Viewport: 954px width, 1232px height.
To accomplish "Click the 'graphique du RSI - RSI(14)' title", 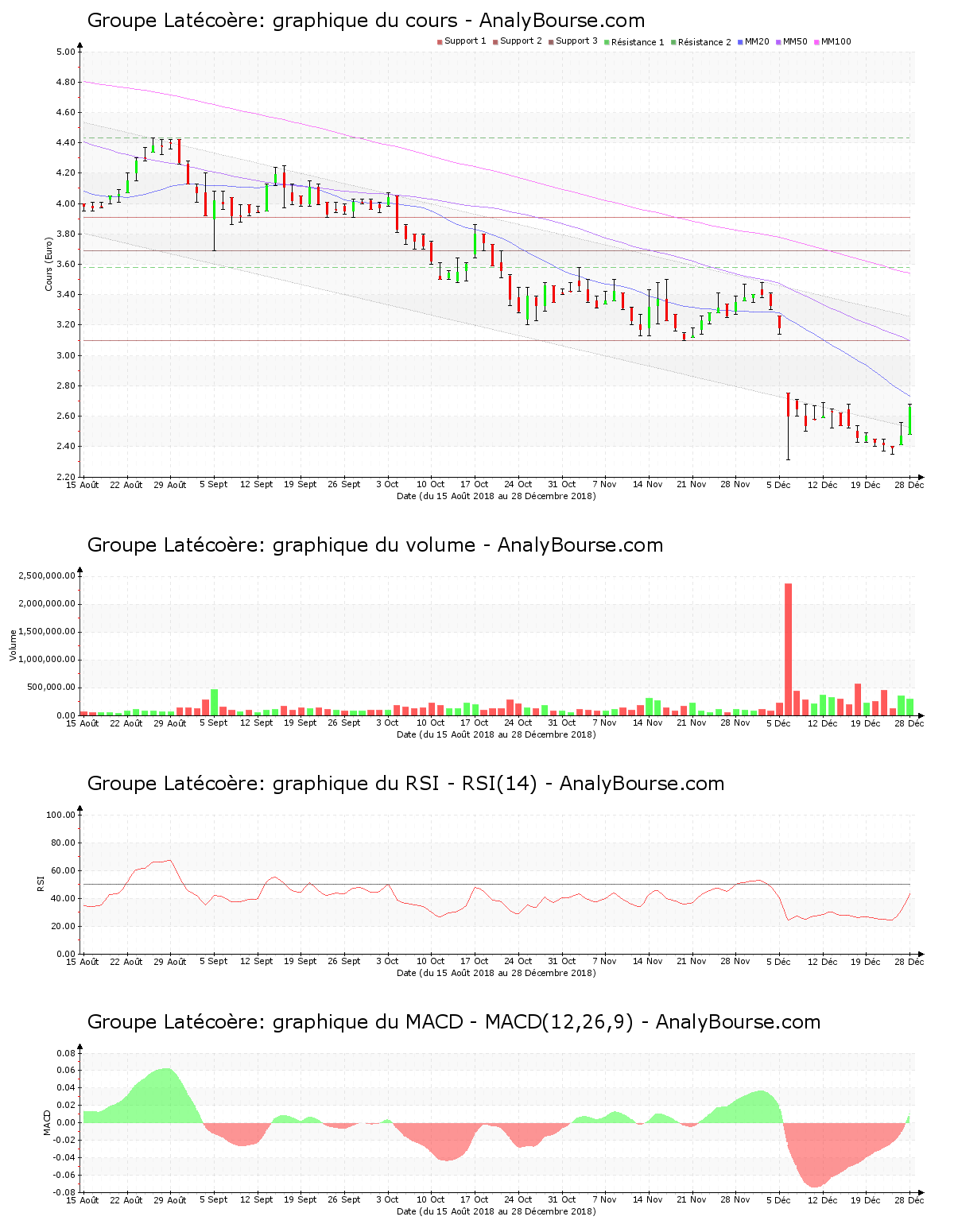I will tap(405, 784).
